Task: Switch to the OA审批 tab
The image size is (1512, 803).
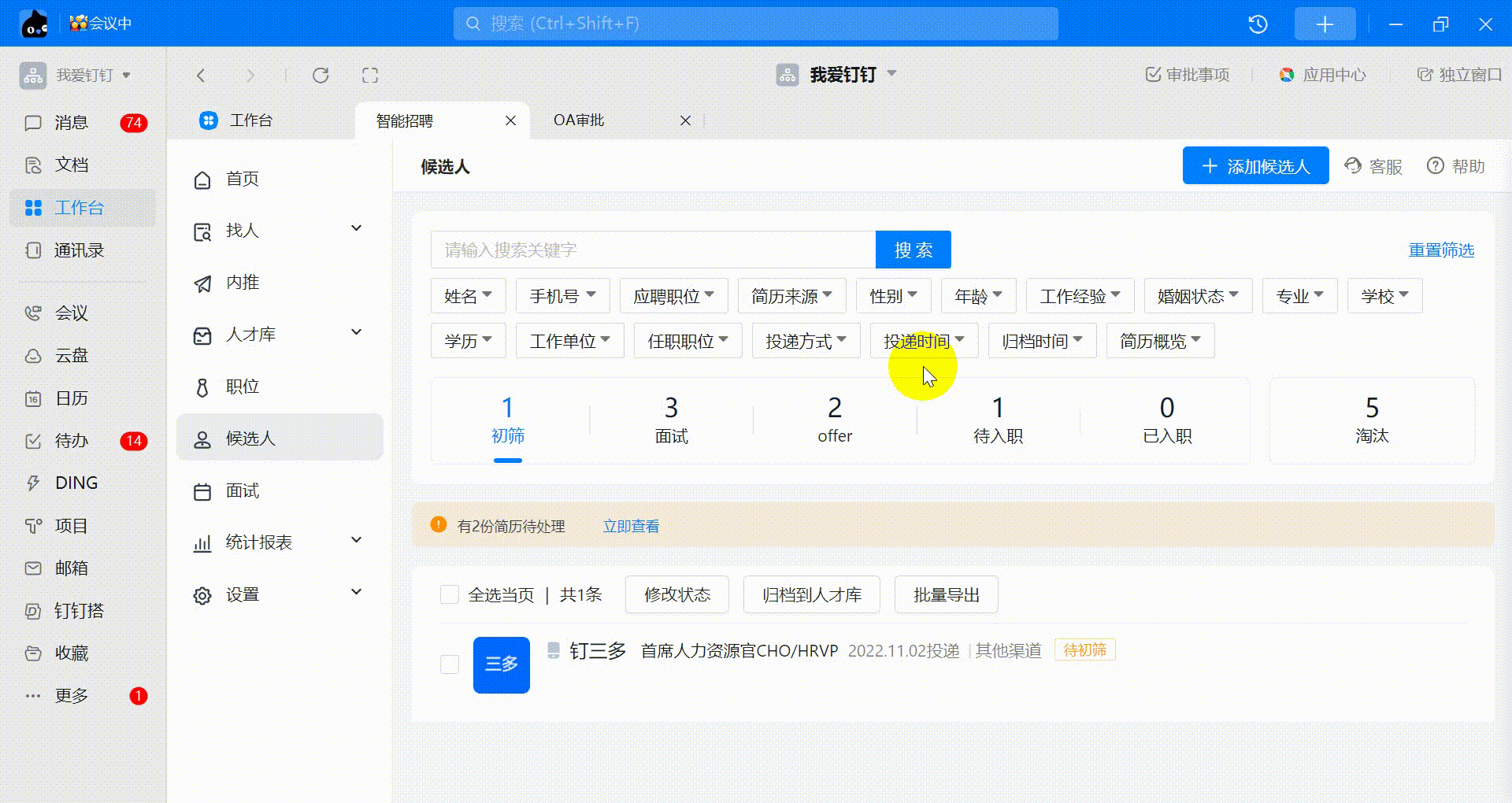Action: point(579,120)
